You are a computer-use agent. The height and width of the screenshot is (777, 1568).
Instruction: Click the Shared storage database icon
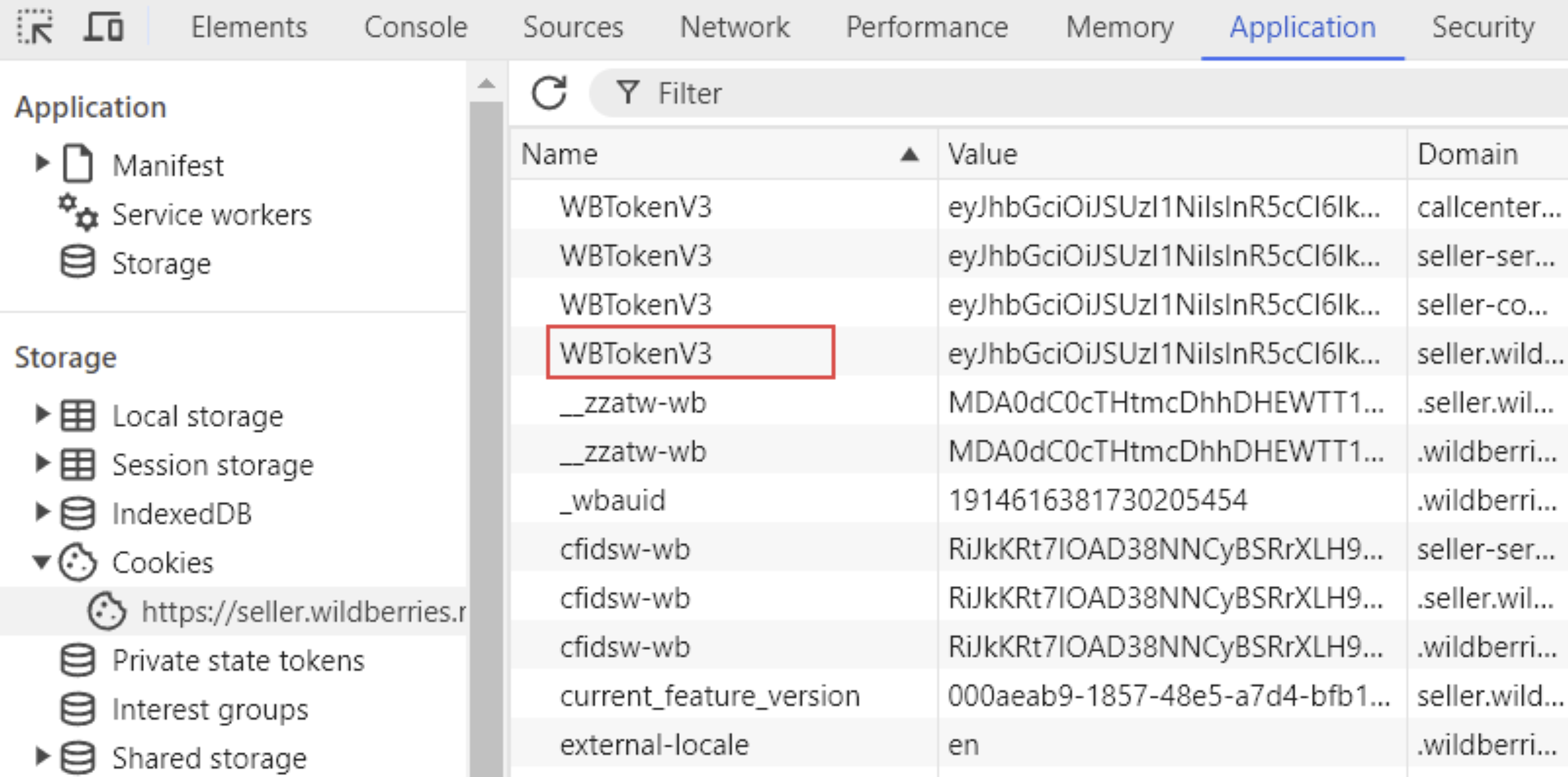tap(78, 757)
